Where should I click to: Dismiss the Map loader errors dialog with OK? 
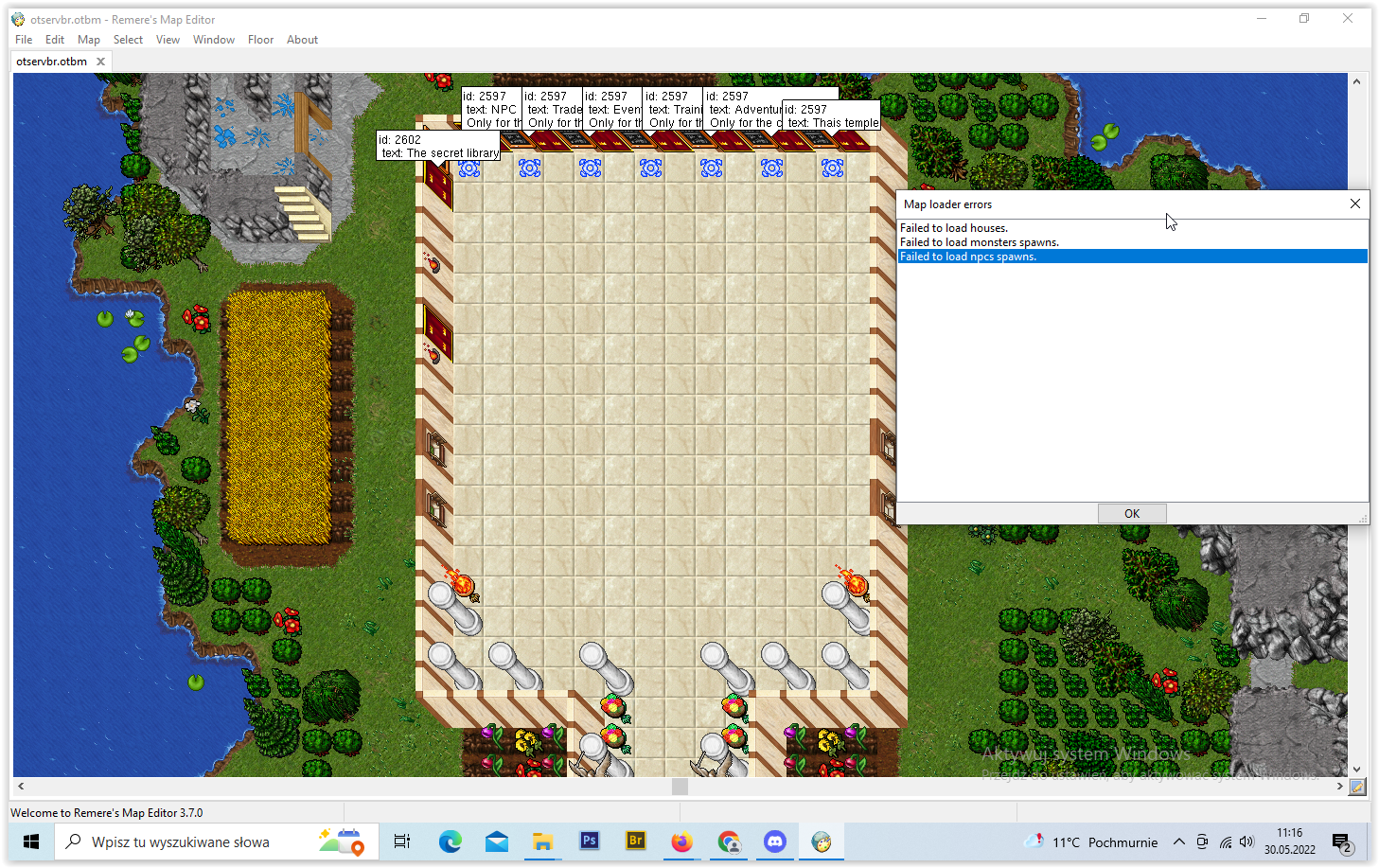pos(1132,512)
